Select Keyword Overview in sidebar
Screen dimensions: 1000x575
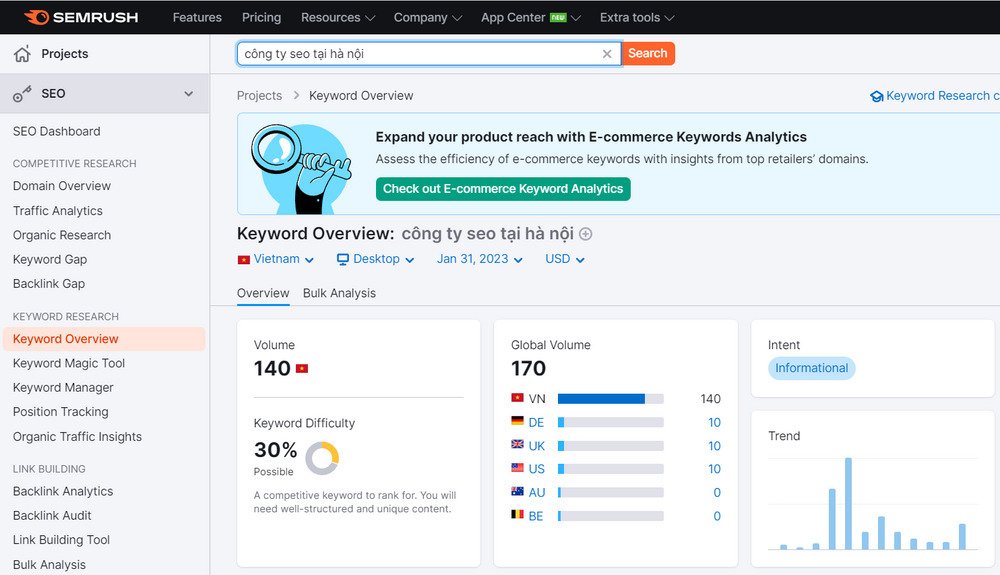pos(104,339)
